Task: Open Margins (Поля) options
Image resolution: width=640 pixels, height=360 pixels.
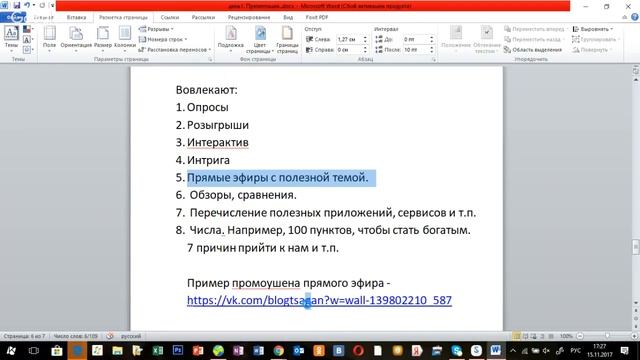Action: [x=49, y=37]
